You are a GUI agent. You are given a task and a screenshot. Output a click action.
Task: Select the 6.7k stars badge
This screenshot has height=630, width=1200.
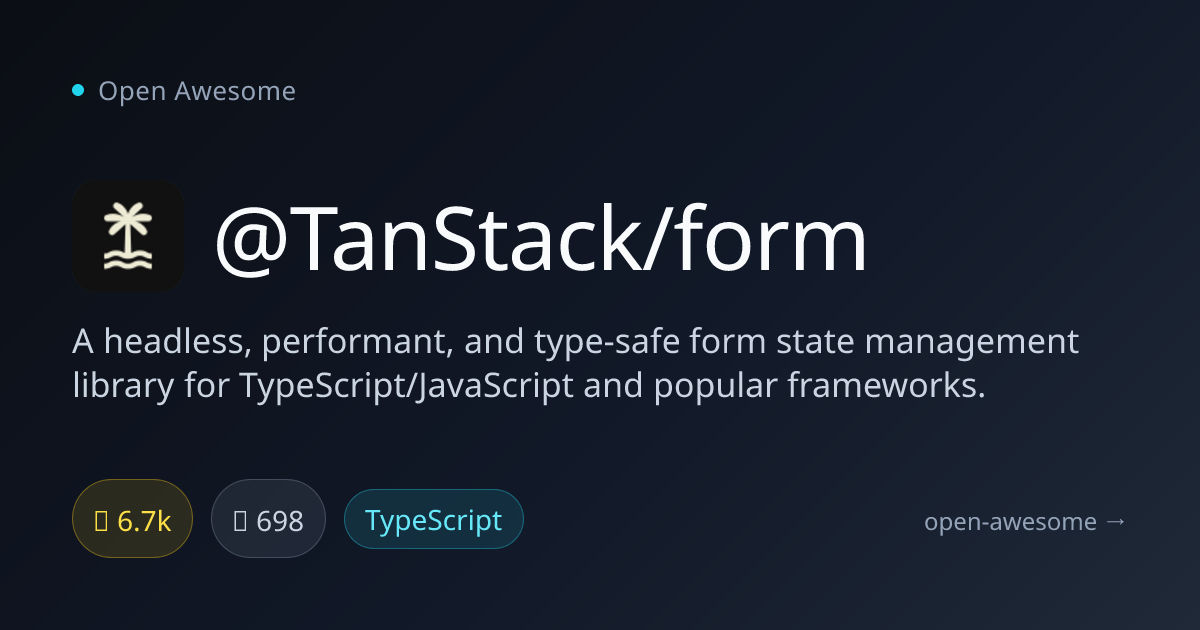pos(132,519)
